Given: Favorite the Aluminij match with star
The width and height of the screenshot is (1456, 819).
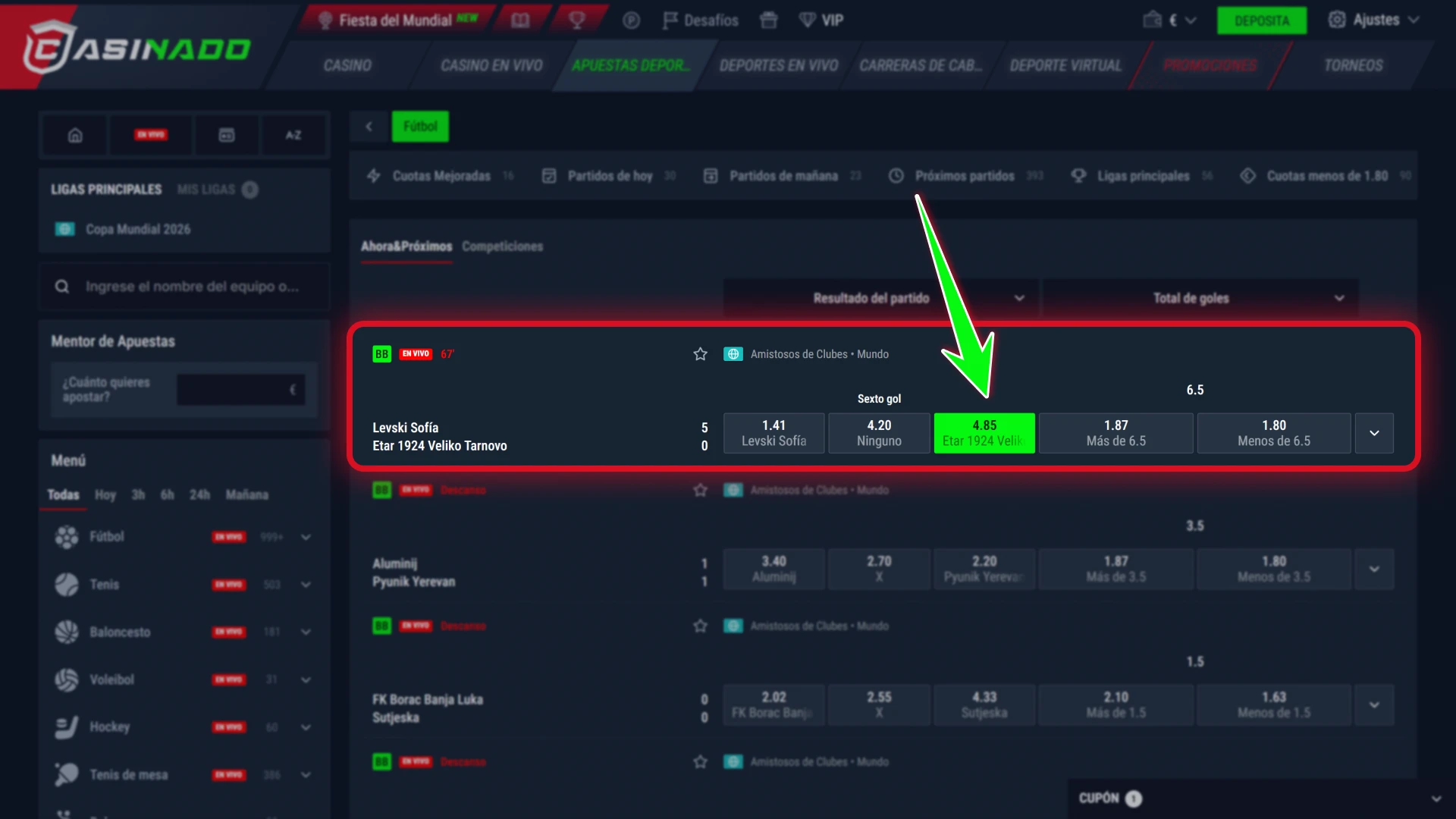Looking at the screenshot, I should point(700,490).
